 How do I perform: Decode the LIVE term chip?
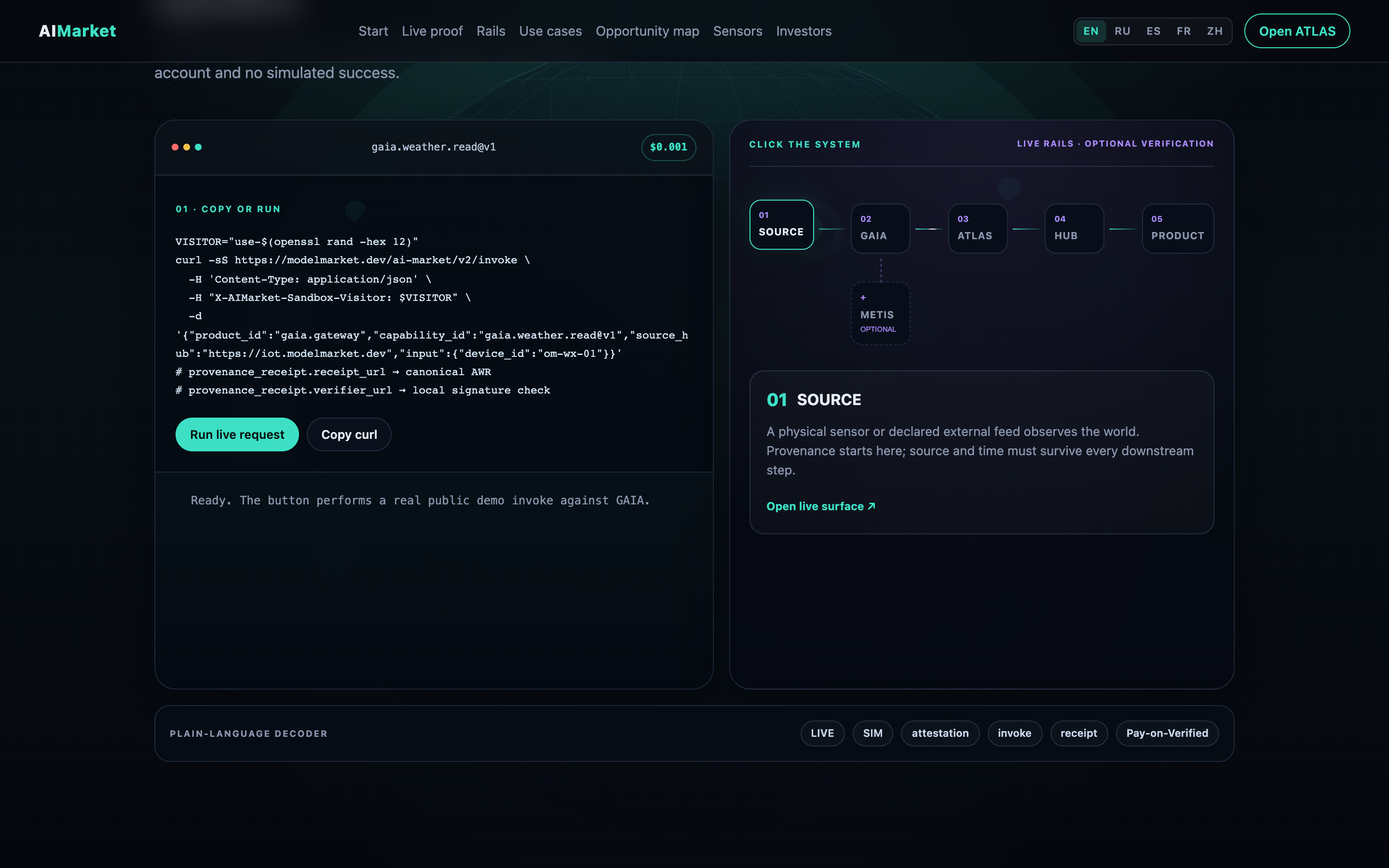tap(822, 733)
